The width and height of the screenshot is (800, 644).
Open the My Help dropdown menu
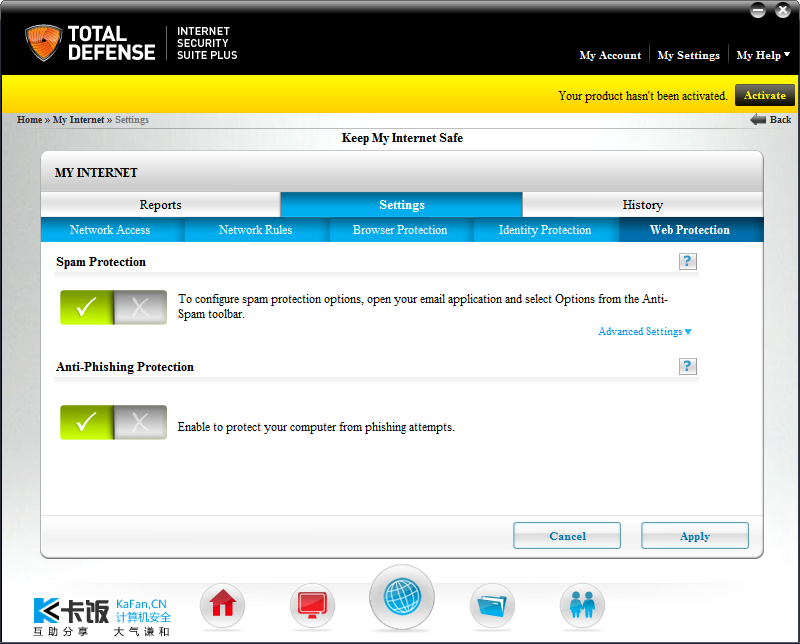pyautogui.click(x=763, y=55)
